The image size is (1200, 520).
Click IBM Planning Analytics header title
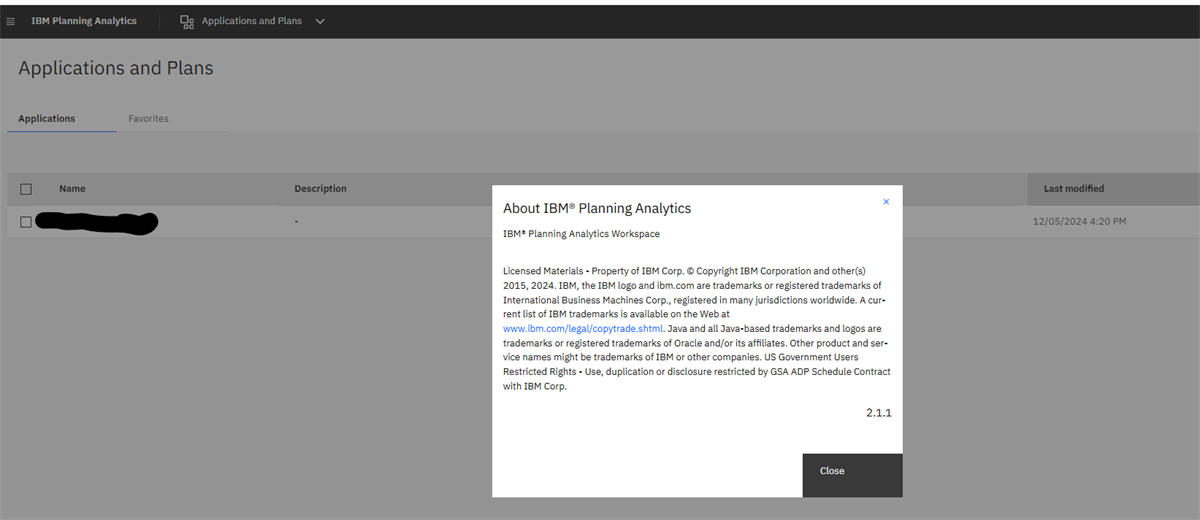pos(84,21)
